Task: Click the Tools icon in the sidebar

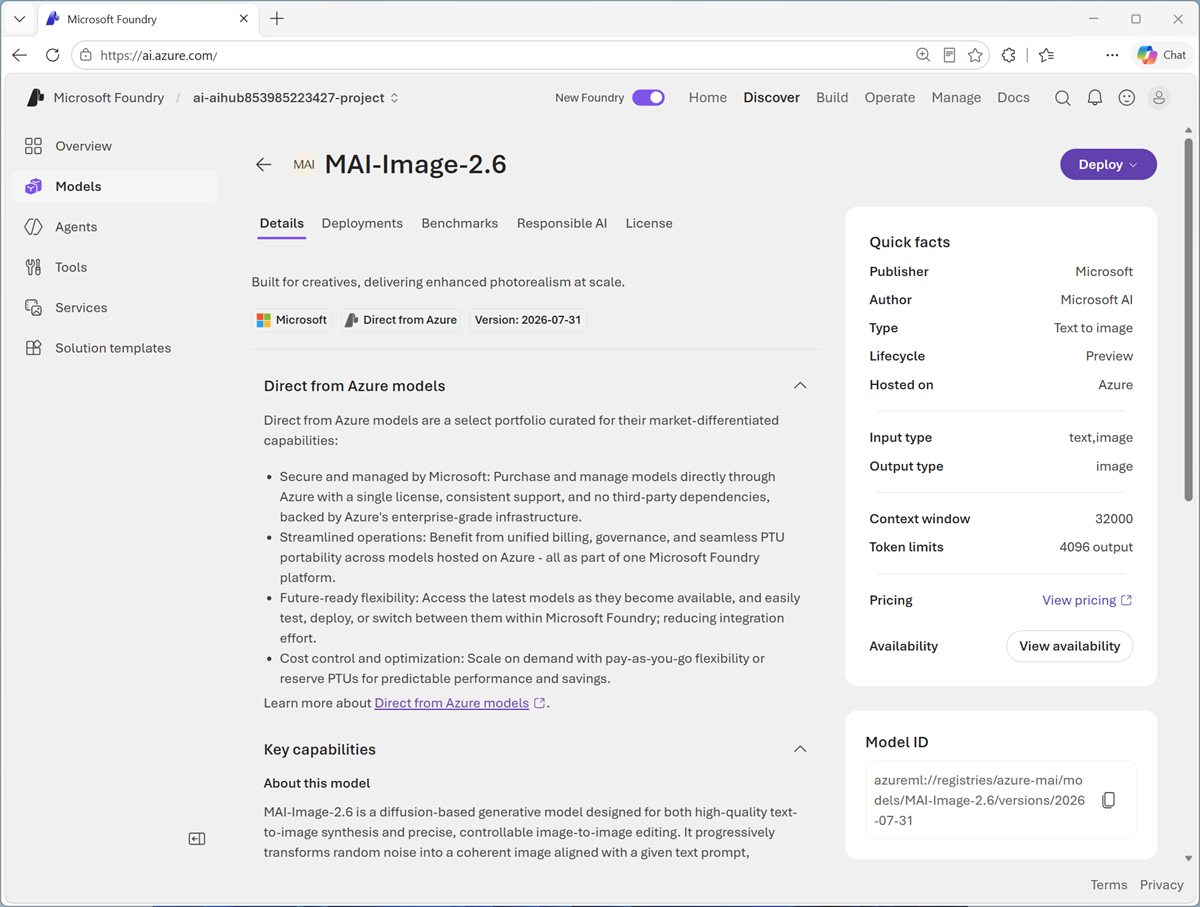Action: [x=33, y=267]
